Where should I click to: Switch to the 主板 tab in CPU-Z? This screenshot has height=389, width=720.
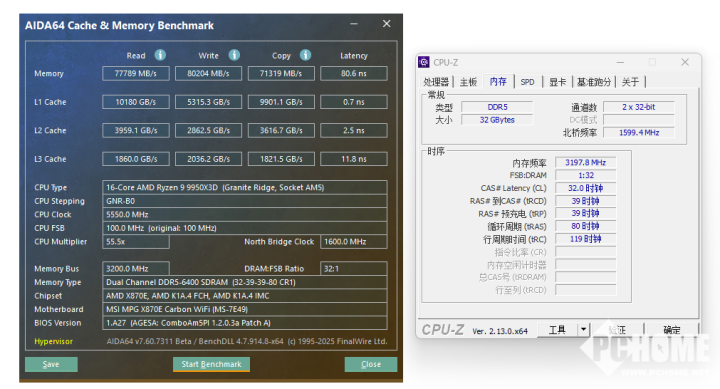[468, 82]
